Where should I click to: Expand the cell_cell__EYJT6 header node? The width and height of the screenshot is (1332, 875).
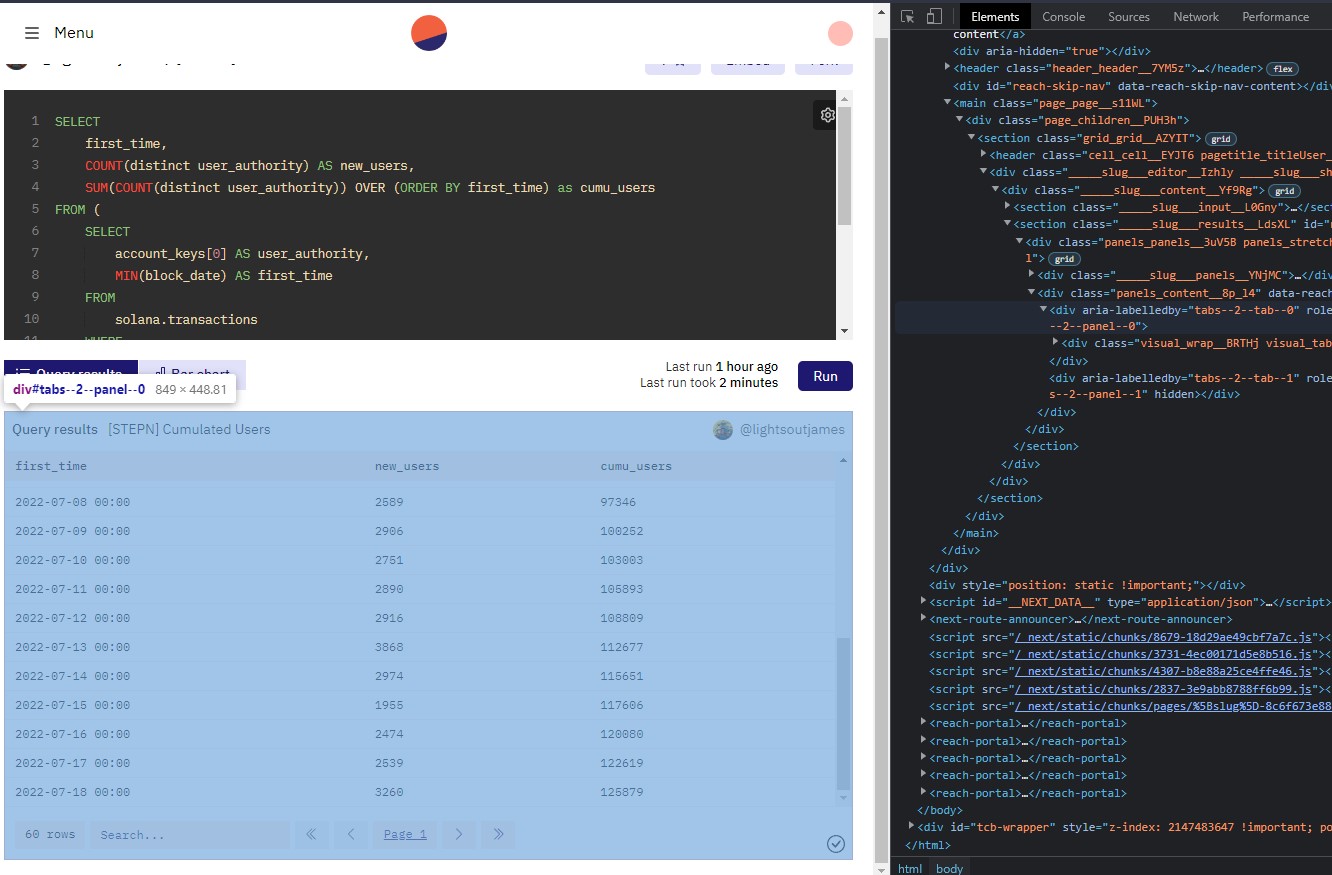pyautogui.click(x=983, y=155)
